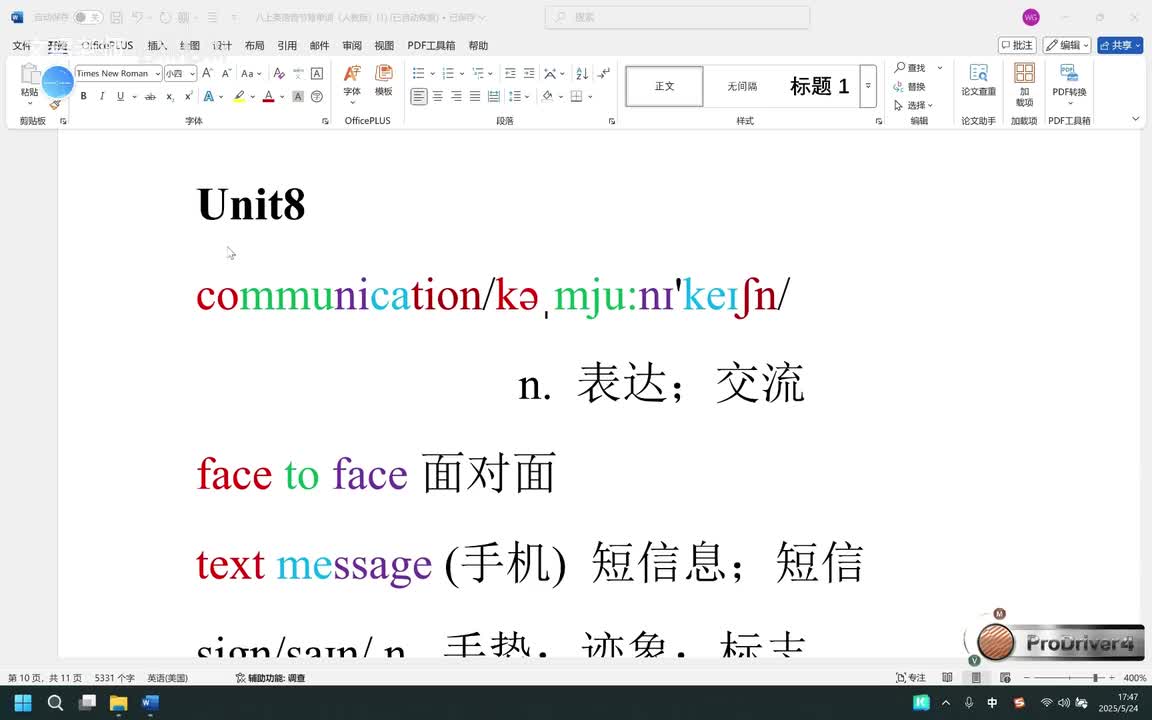
Task: Open the font name dropdown Times New Roman
Action: point(157,73)
